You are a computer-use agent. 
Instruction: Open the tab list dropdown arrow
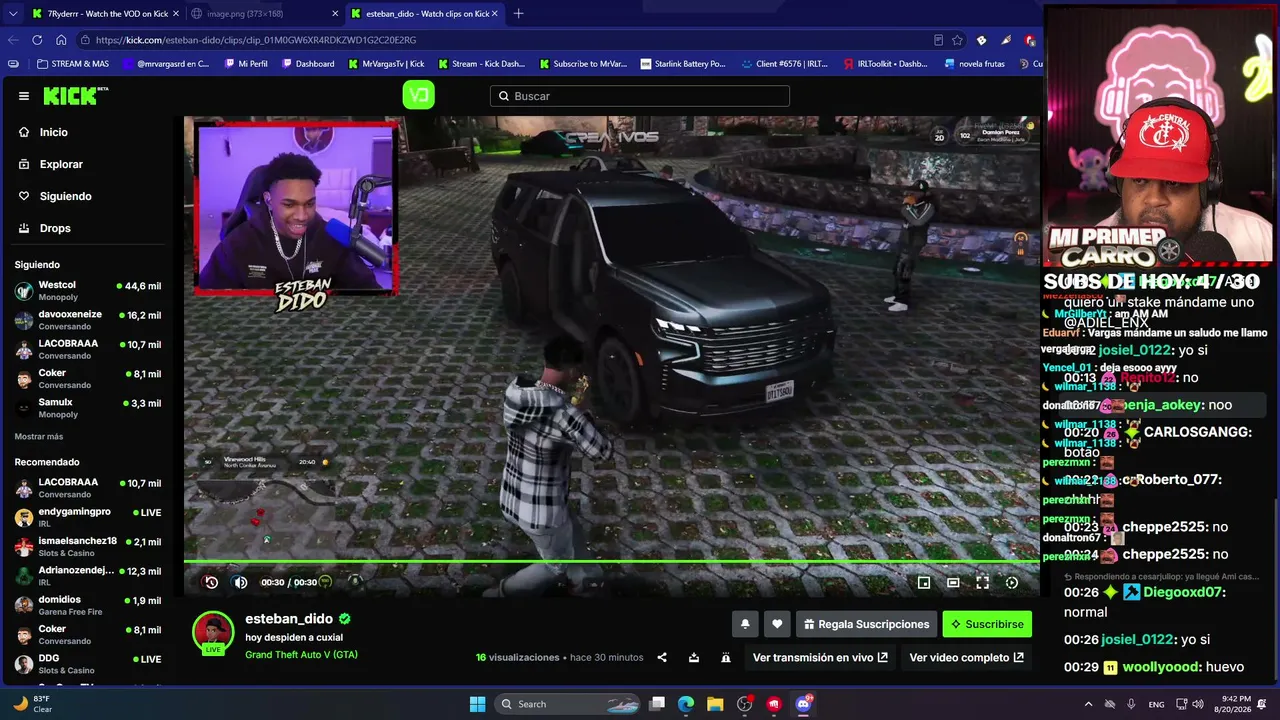click(12, 14)
